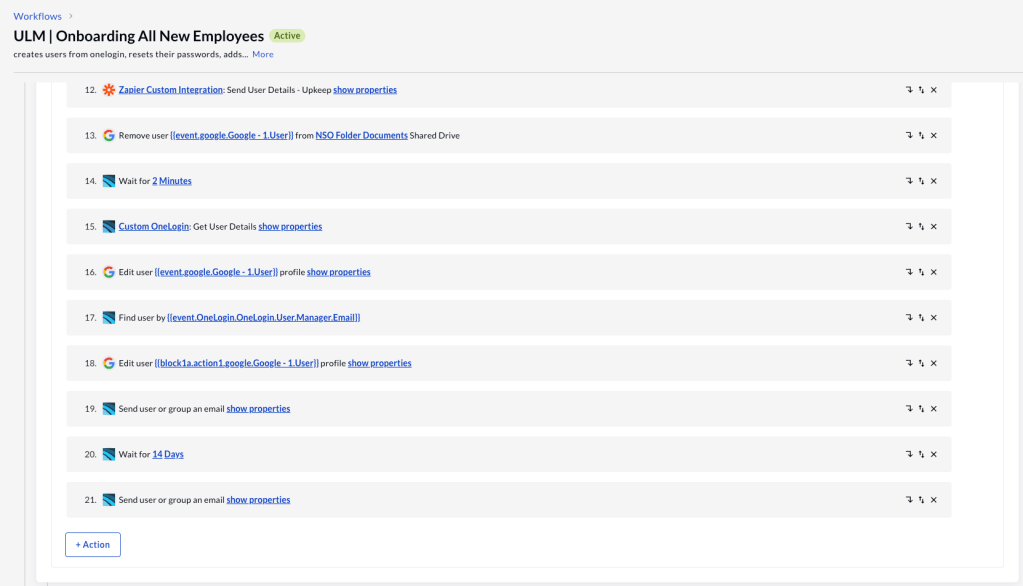Click the reorder arrows icon on step 16
Viewport: 1023px width, 586px height.
921,272
